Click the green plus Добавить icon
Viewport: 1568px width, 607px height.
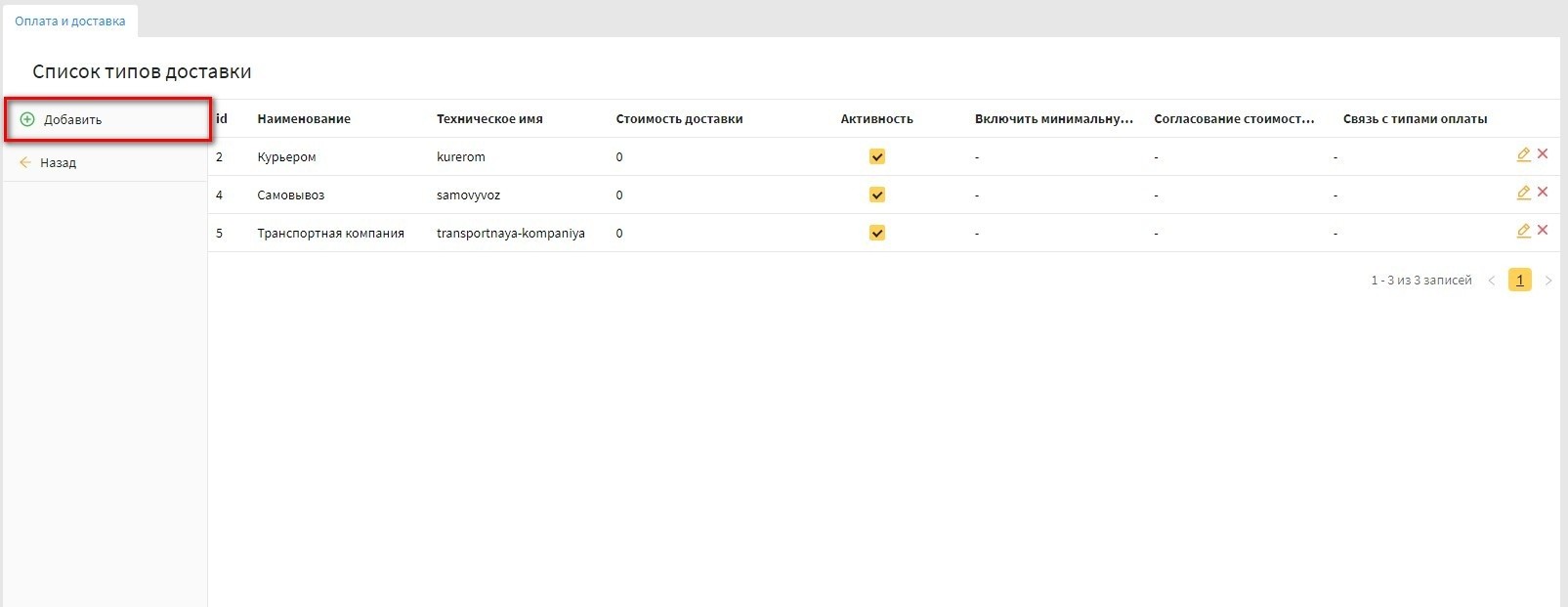[27, 119]
